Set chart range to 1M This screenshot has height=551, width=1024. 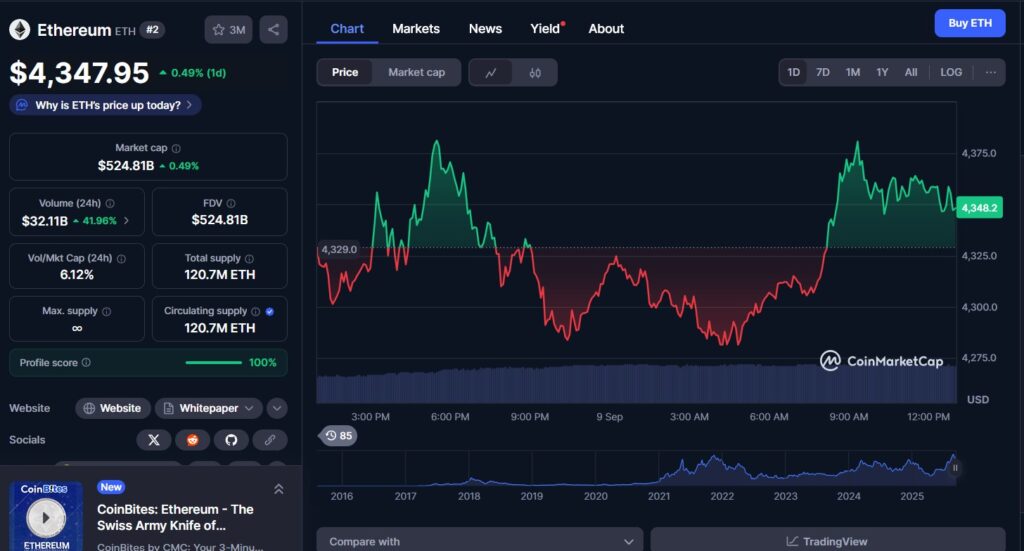tap(853, 72)
